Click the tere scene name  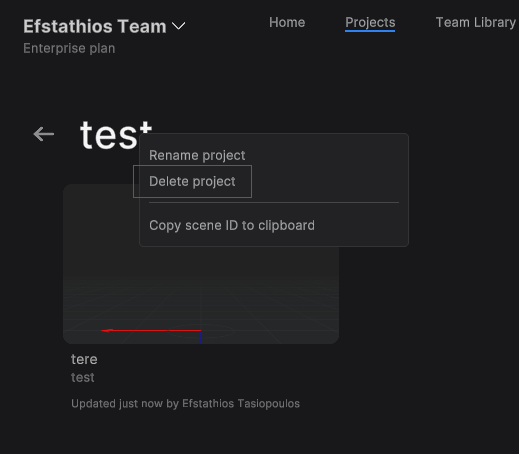tap(84, 359)
